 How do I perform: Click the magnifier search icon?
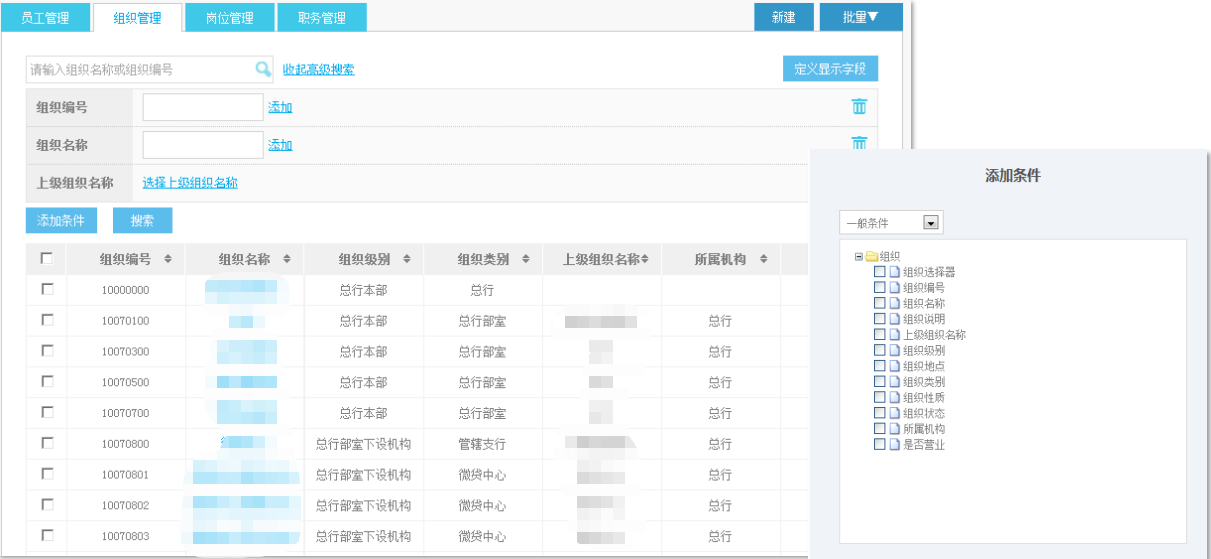[x=263, y=69]
